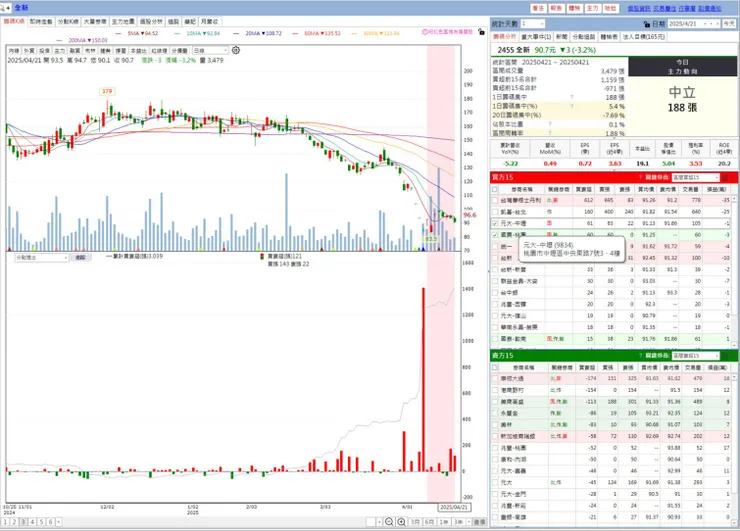
Task: Open help question mark in 賣方15 header
Action: [640, 355]
